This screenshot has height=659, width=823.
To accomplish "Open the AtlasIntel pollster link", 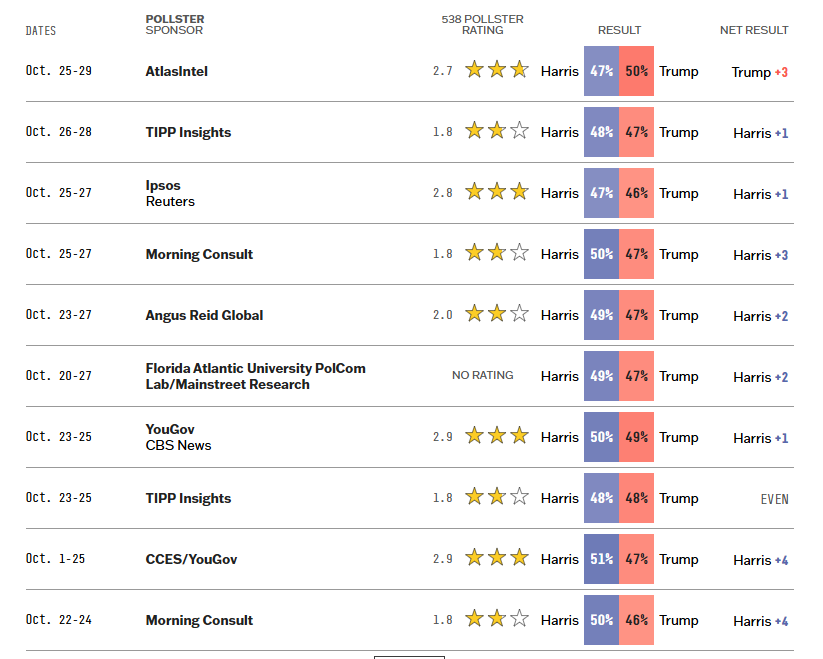I will pos(177,72).
